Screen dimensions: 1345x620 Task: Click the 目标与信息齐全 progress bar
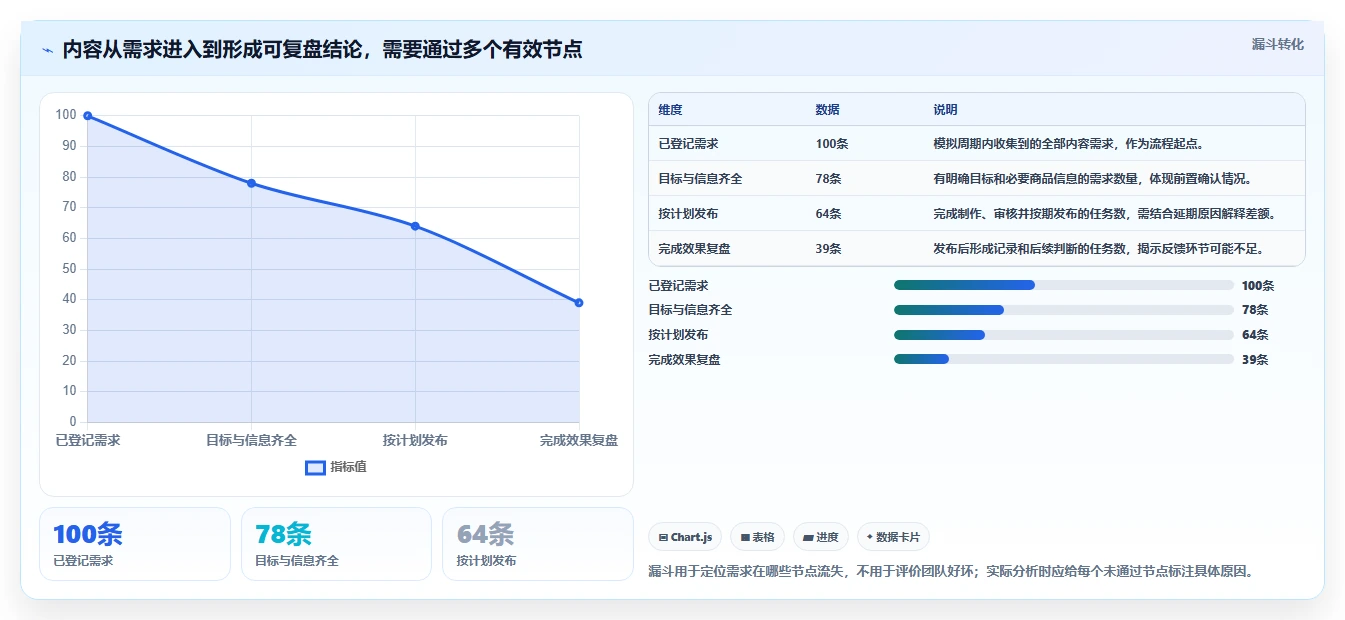[x=1064, y=310]
